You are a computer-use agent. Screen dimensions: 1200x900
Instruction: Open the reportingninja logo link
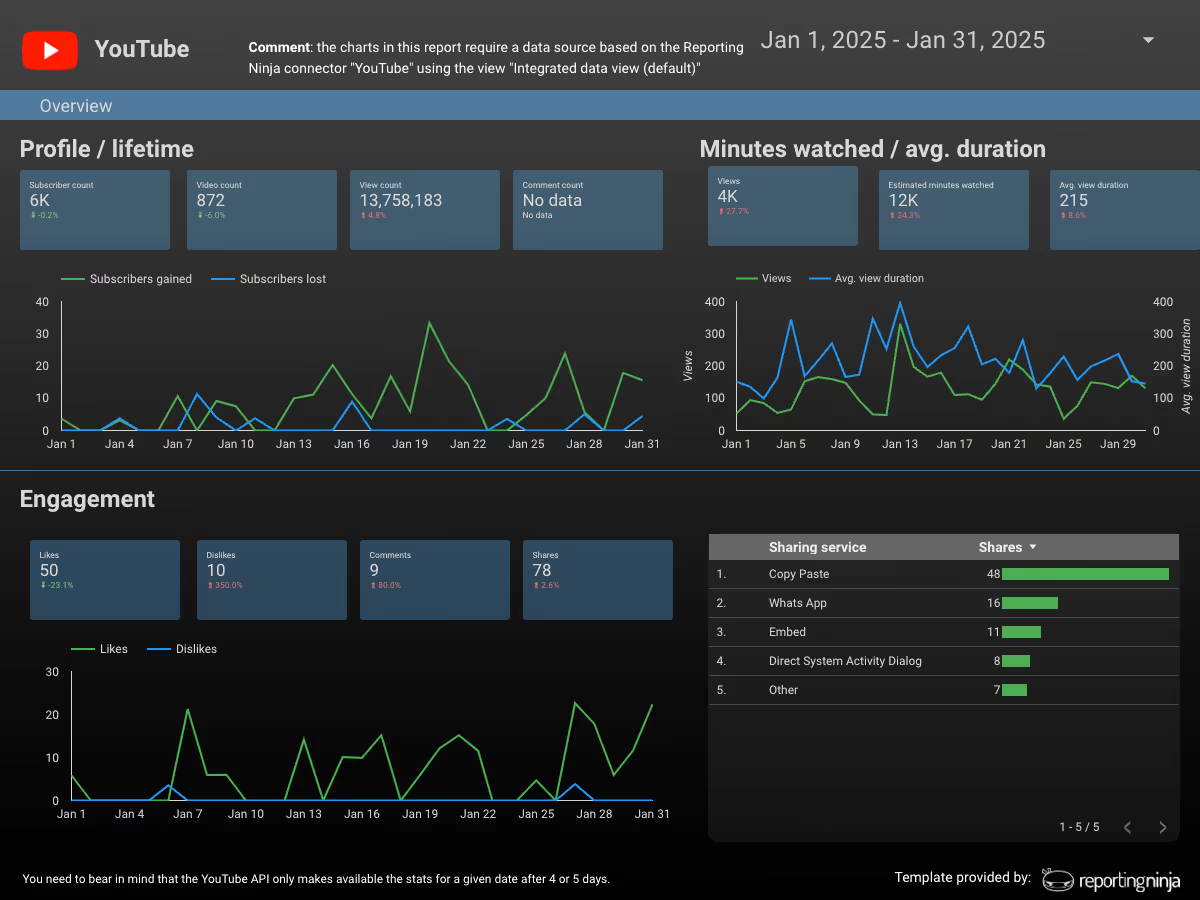[1111, 880]
